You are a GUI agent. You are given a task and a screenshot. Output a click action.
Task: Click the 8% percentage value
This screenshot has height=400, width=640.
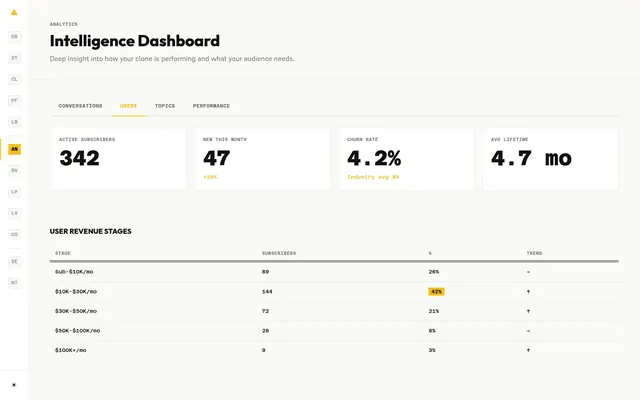(432, 331)
